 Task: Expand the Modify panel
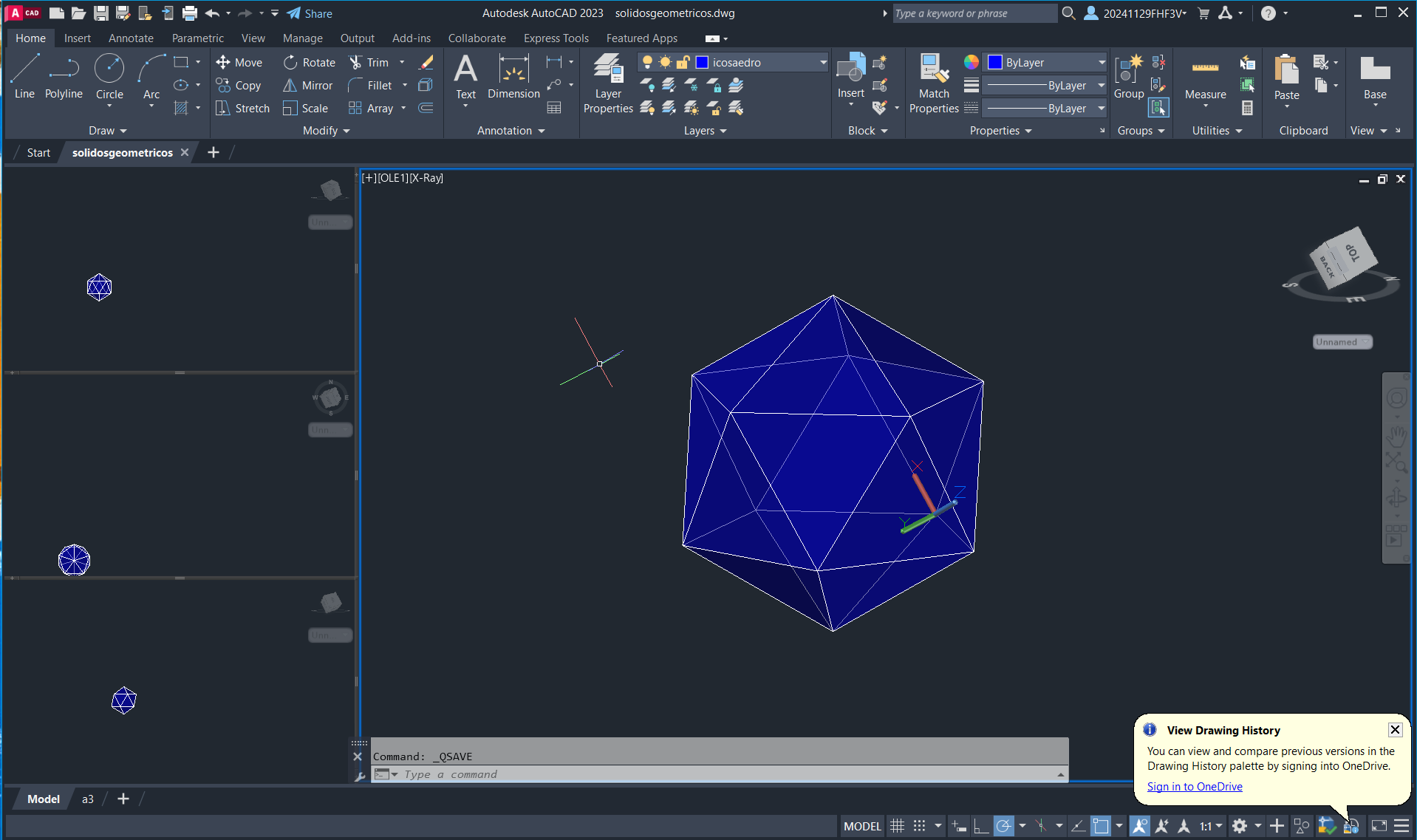326,131
